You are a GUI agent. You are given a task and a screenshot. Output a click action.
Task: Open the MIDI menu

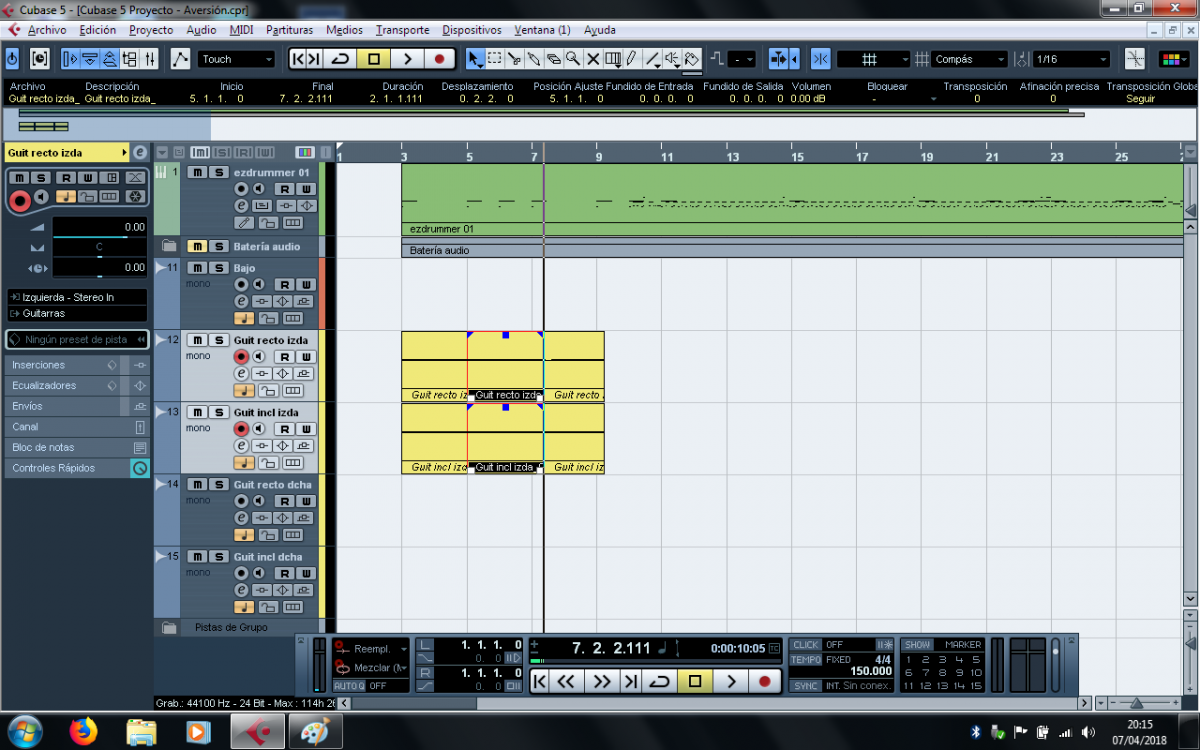click(241, 30)
